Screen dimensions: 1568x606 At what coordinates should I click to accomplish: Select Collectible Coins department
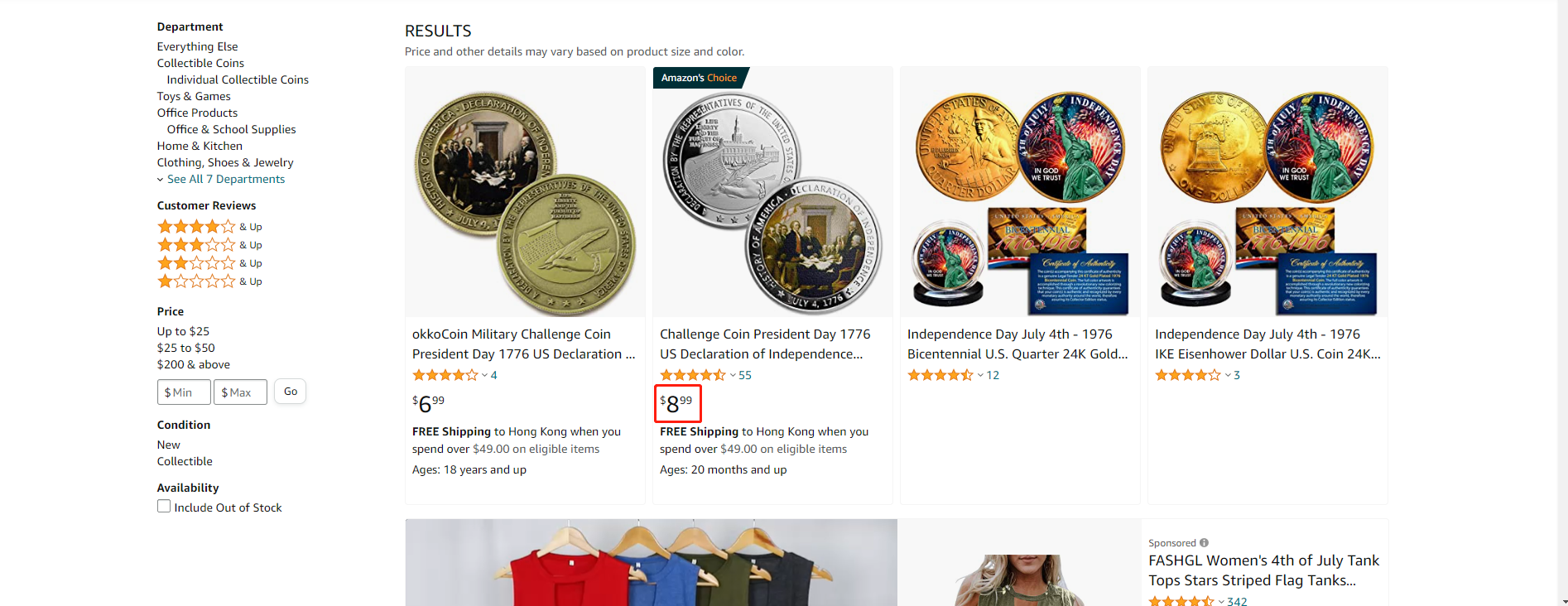tap(200, 63)
